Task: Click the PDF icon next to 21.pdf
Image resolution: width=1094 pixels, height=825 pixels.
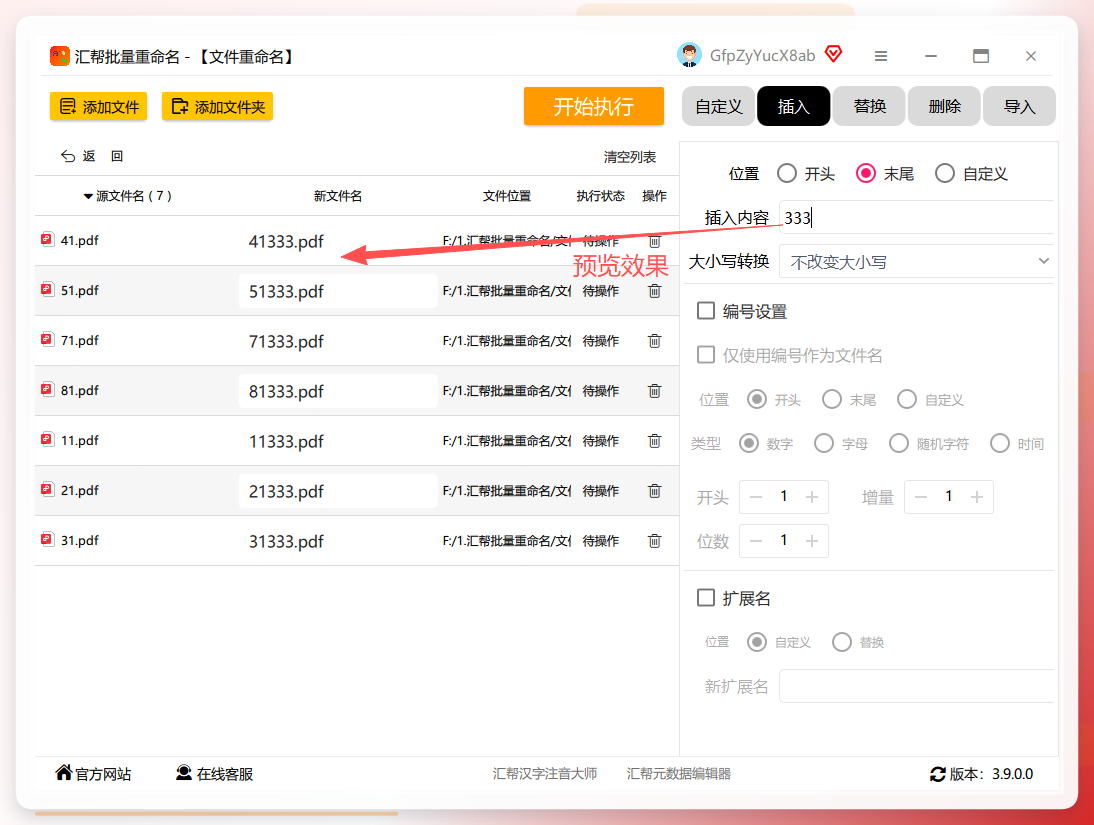Action: (x=47, y=489)
